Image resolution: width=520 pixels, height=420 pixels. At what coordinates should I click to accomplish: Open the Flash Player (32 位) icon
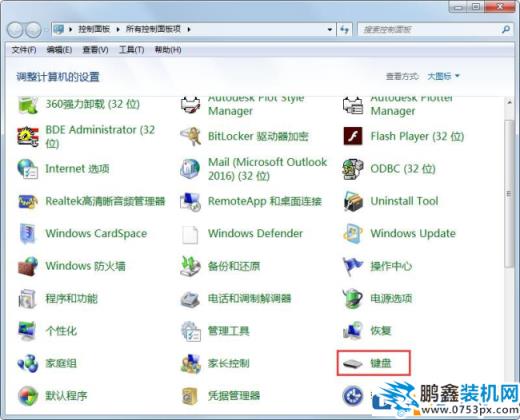[353, 136]
